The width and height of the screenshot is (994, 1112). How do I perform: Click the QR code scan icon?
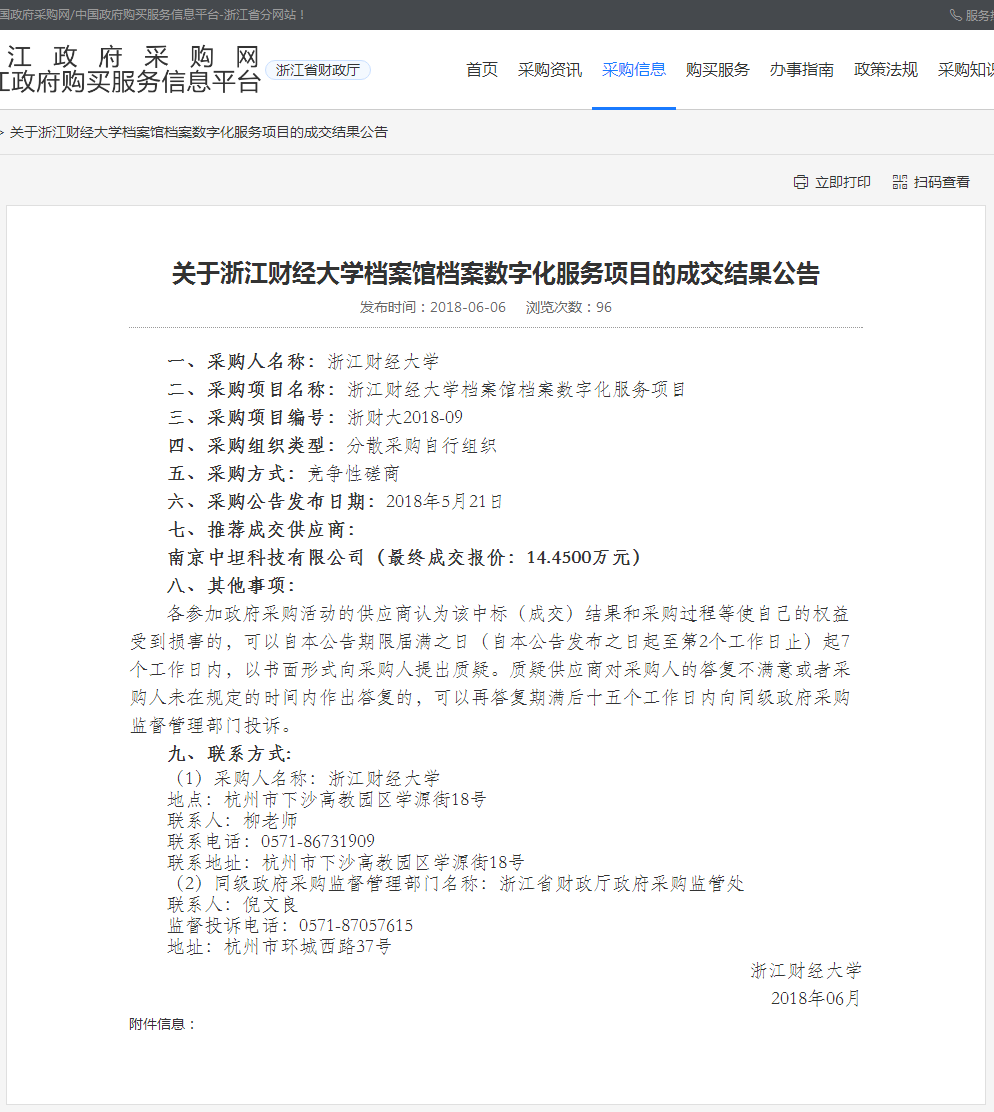tap(899, 182)
